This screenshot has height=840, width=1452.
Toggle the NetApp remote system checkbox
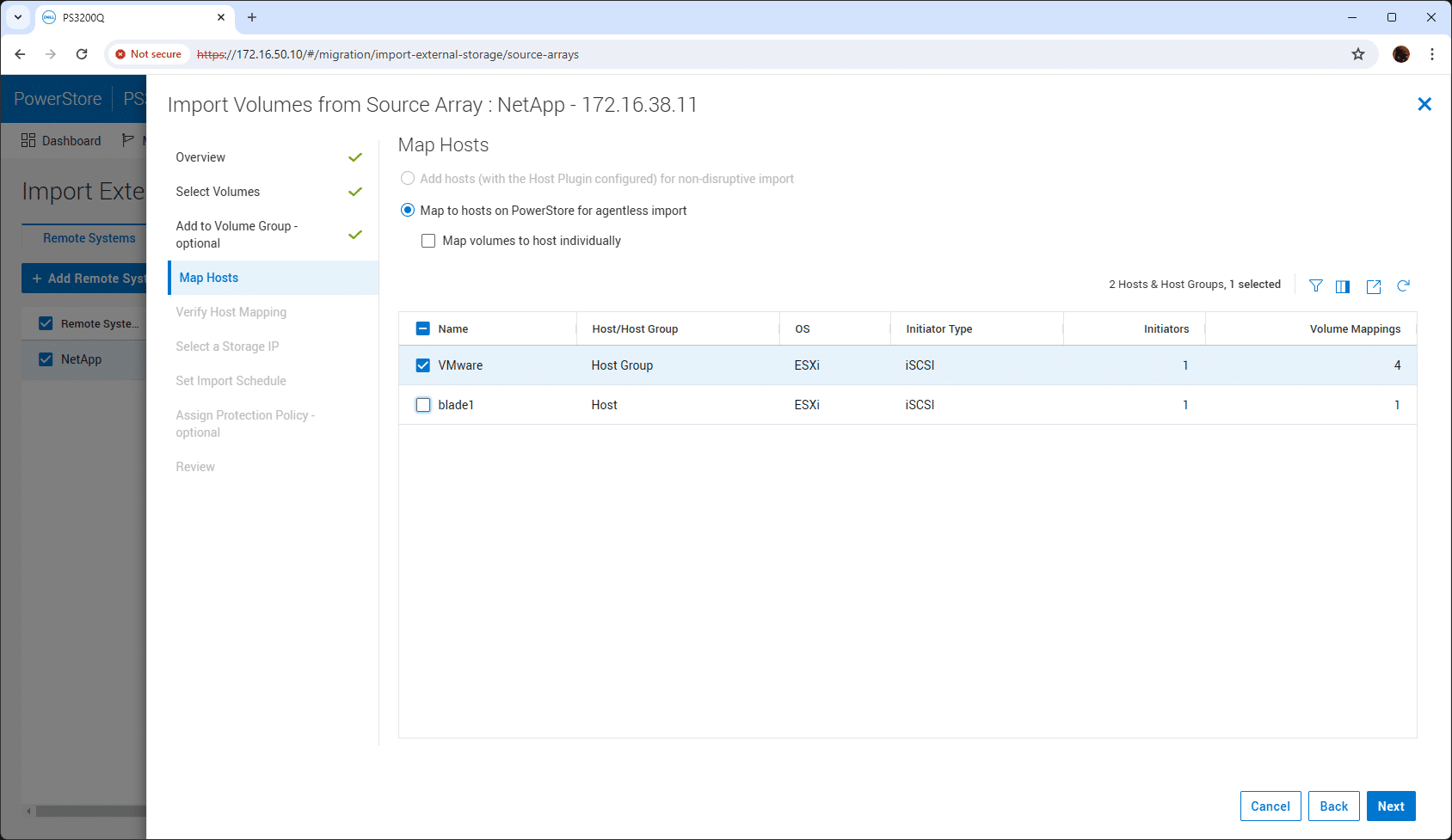coord(46,359)
